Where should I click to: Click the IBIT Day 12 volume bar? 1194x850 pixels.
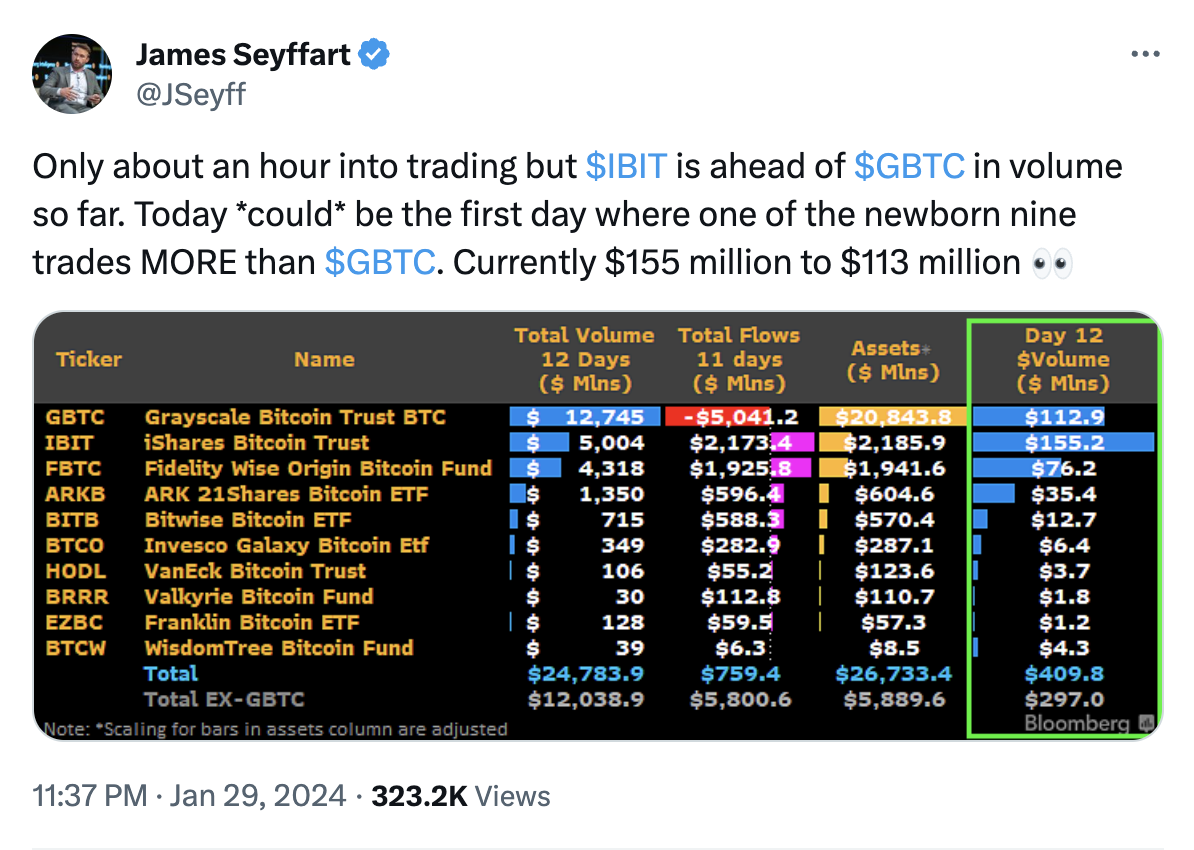(1063, 442)
